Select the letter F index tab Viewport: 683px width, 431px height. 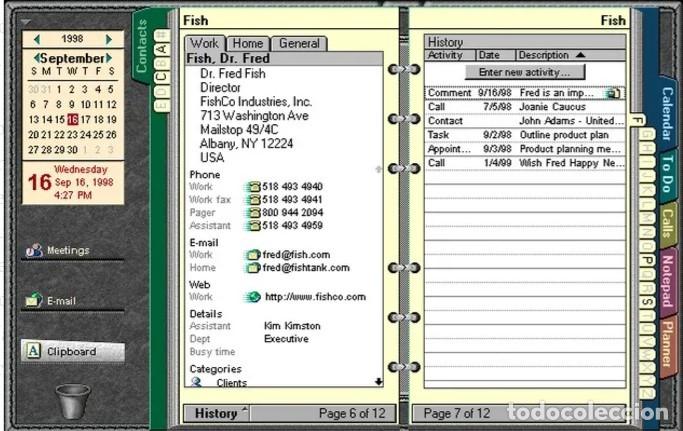pyautogui.click(x=636, y=121)
